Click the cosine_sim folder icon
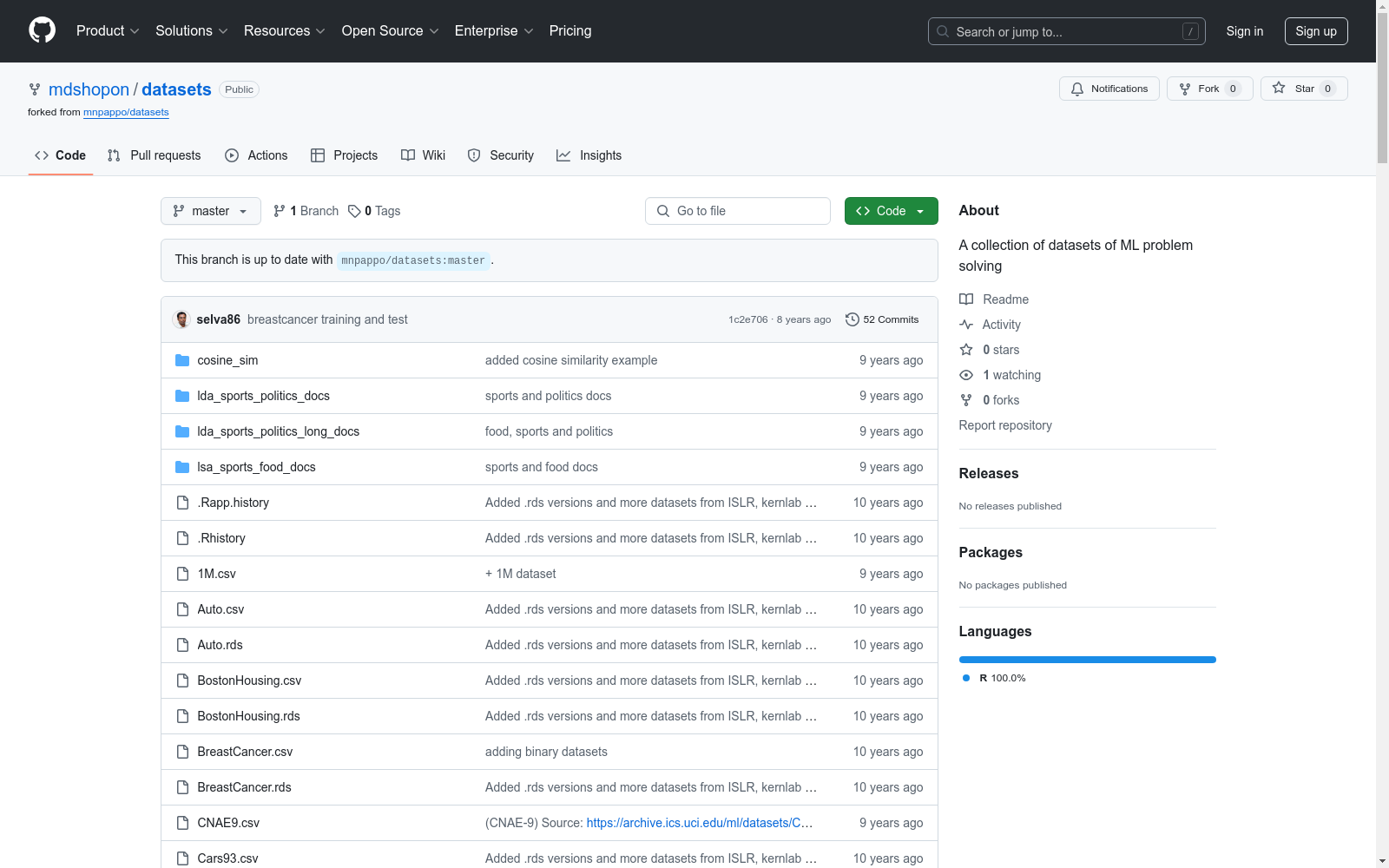1389x868 pixels. [x=182, y=360]
